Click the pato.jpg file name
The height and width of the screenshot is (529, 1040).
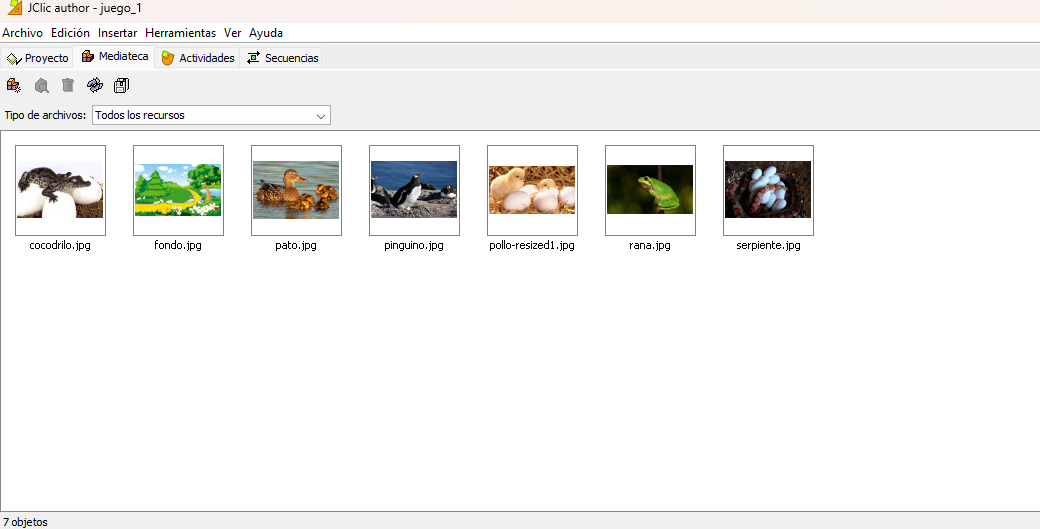pyautogui.click(x=296, y=245)
